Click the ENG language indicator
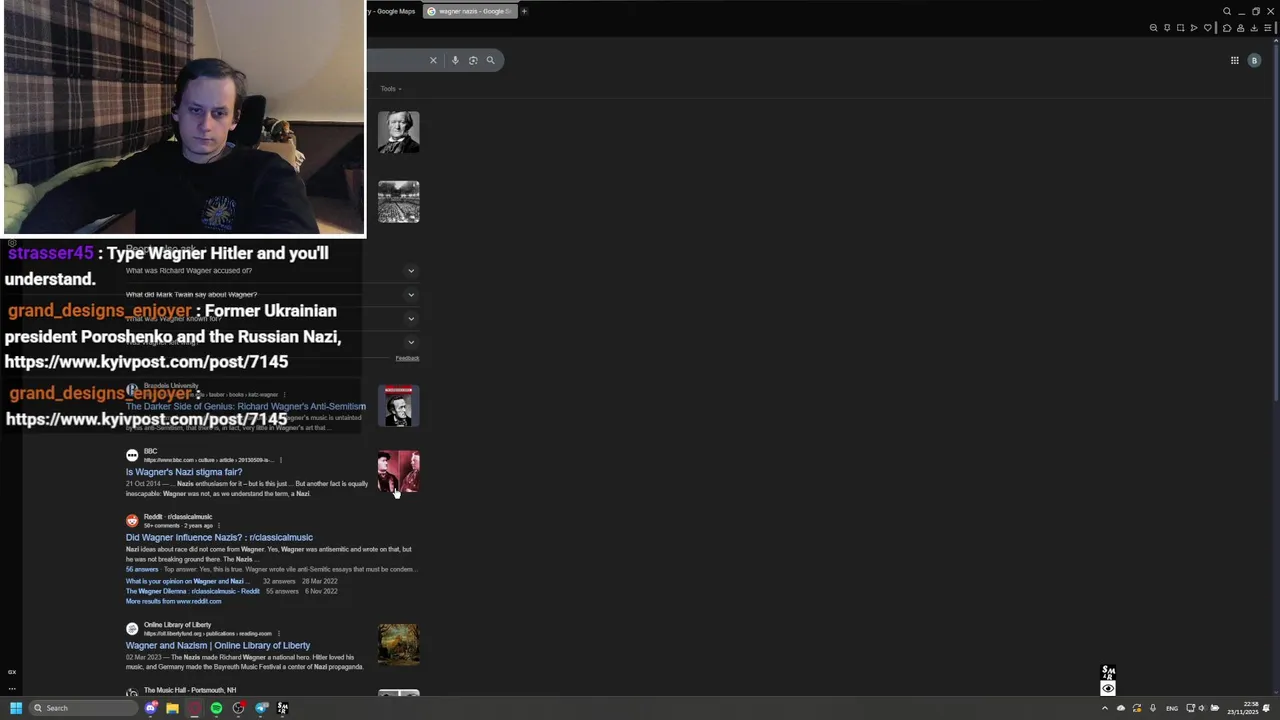1280x720 pixels. click(1172, 708)
